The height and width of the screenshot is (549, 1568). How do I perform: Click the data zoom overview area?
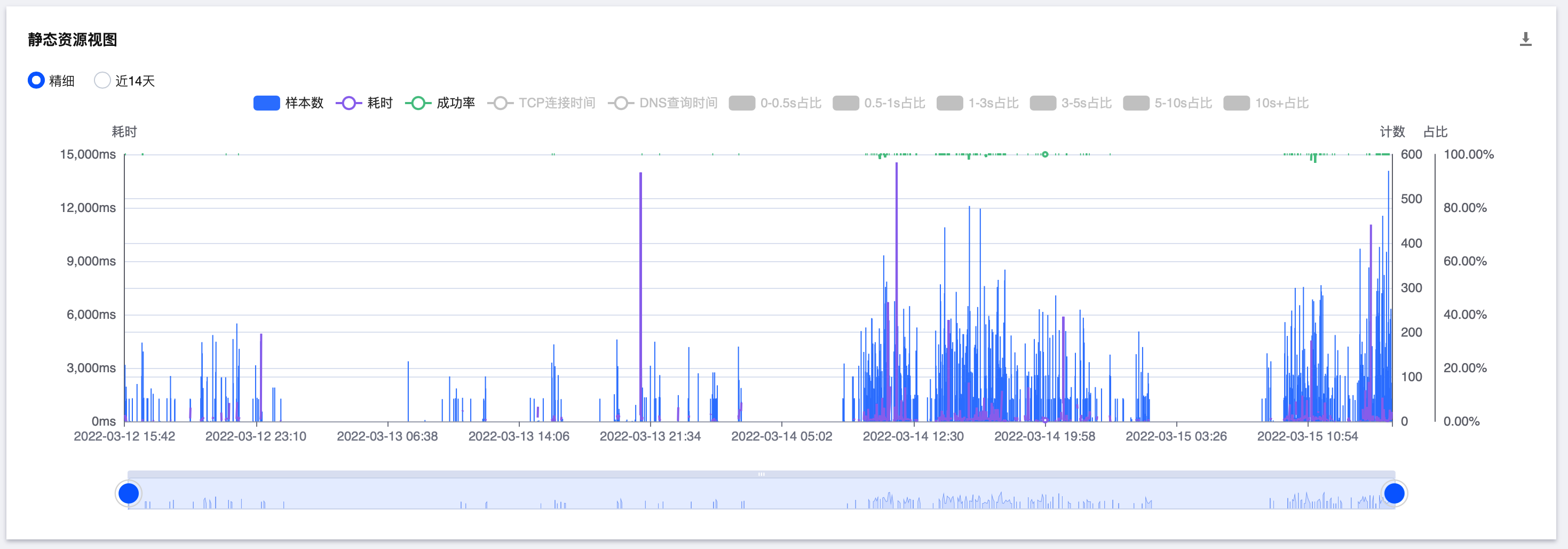coord(762,493)
